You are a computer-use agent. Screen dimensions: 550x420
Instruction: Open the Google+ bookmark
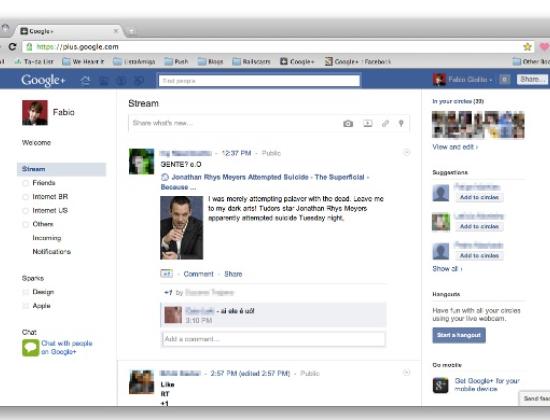tap(297, 61)
